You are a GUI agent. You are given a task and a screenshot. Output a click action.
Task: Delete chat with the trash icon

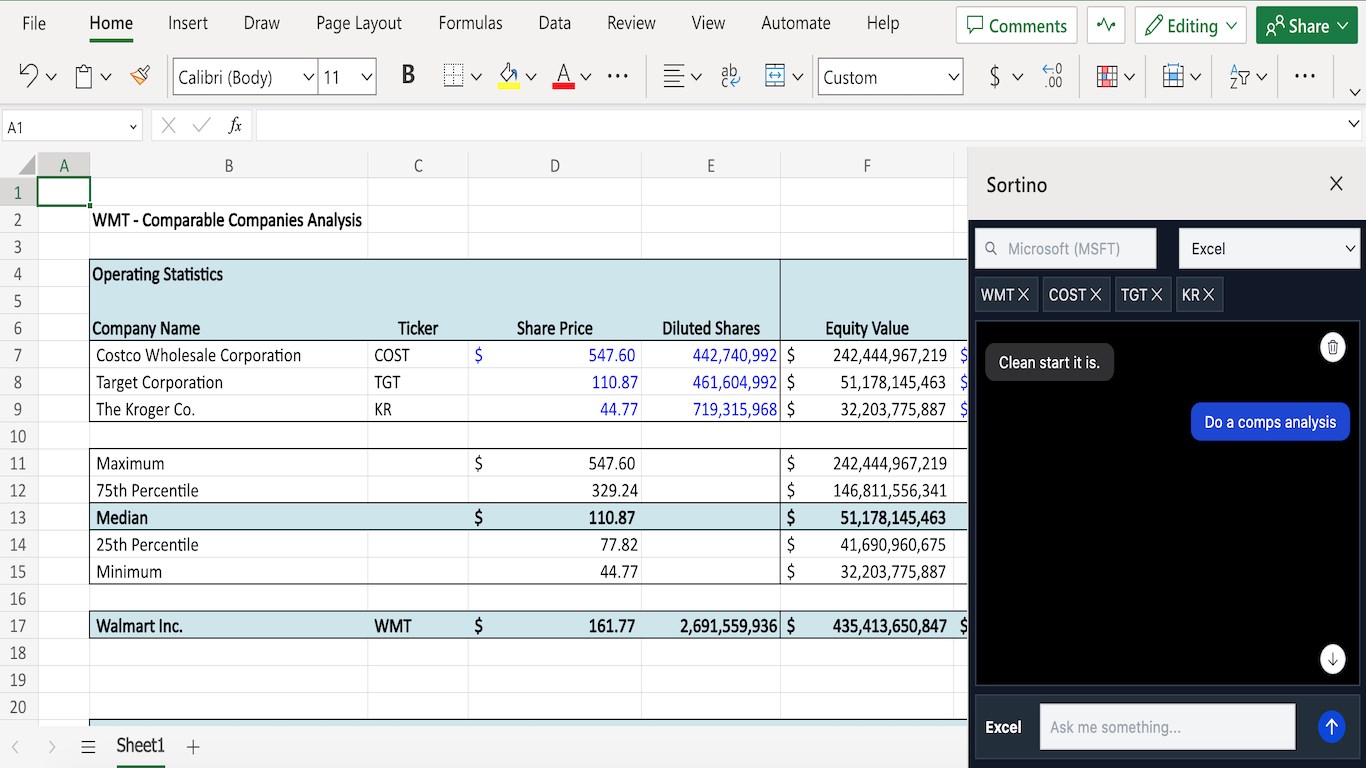(x=1332, y=347)
